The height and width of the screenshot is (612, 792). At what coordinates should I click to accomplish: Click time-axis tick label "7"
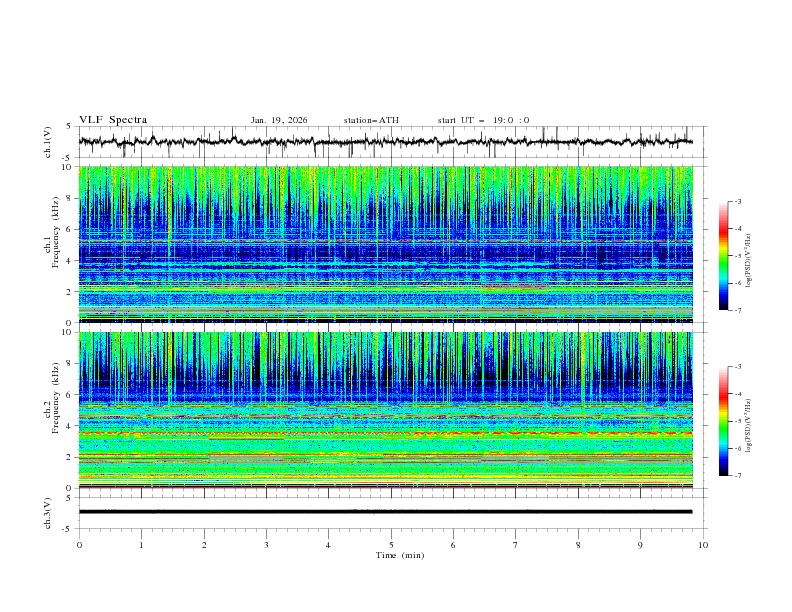tap(516, 545)
